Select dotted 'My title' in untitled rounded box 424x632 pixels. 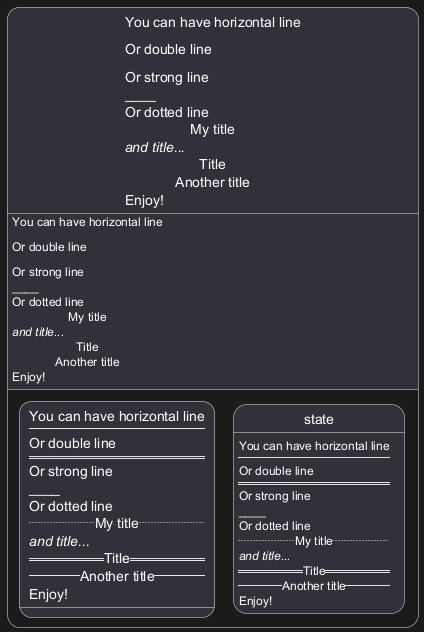coord(117,523)
